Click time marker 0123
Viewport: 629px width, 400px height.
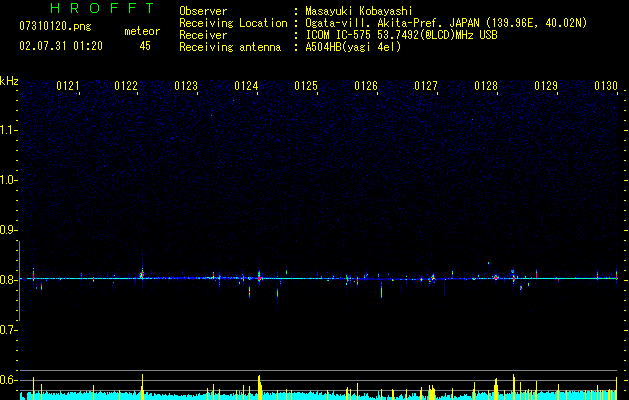pos(186,86)
